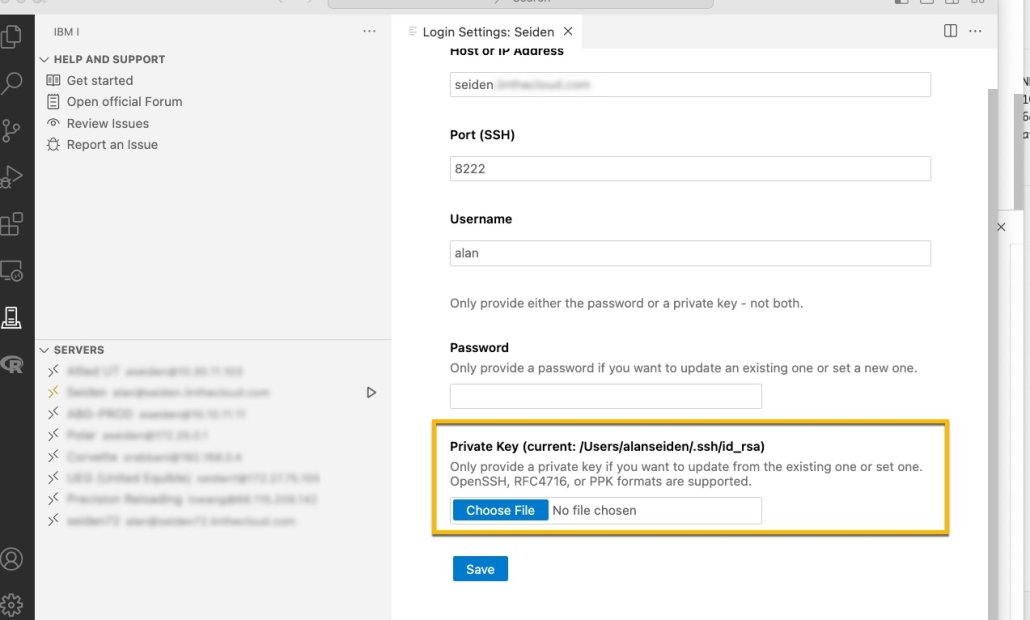Click inside the Password input field
The width and height of the screenshot is (1030, 620).
click(606, 396)
